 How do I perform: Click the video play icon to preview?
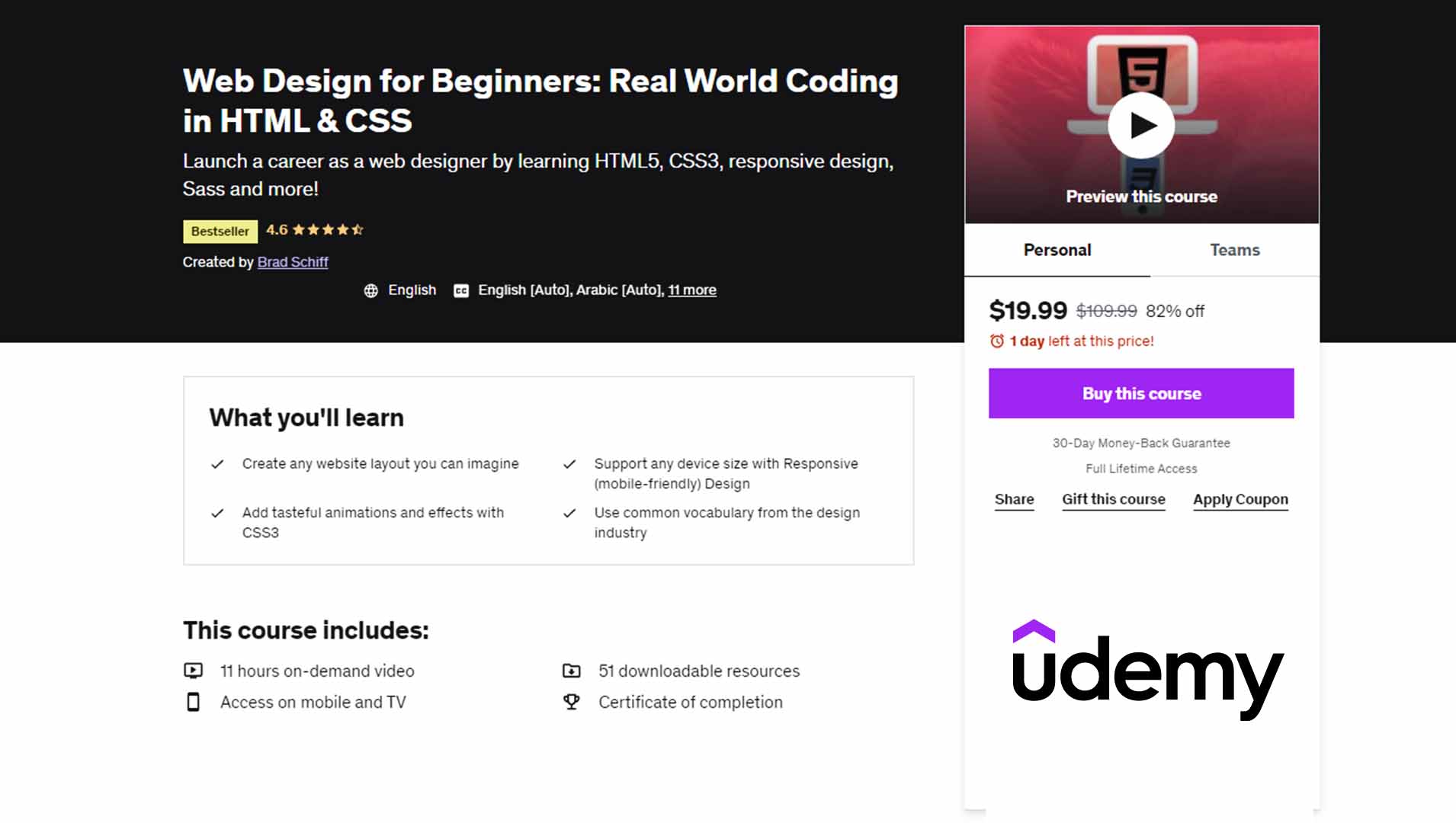(x=1140, y=124)
